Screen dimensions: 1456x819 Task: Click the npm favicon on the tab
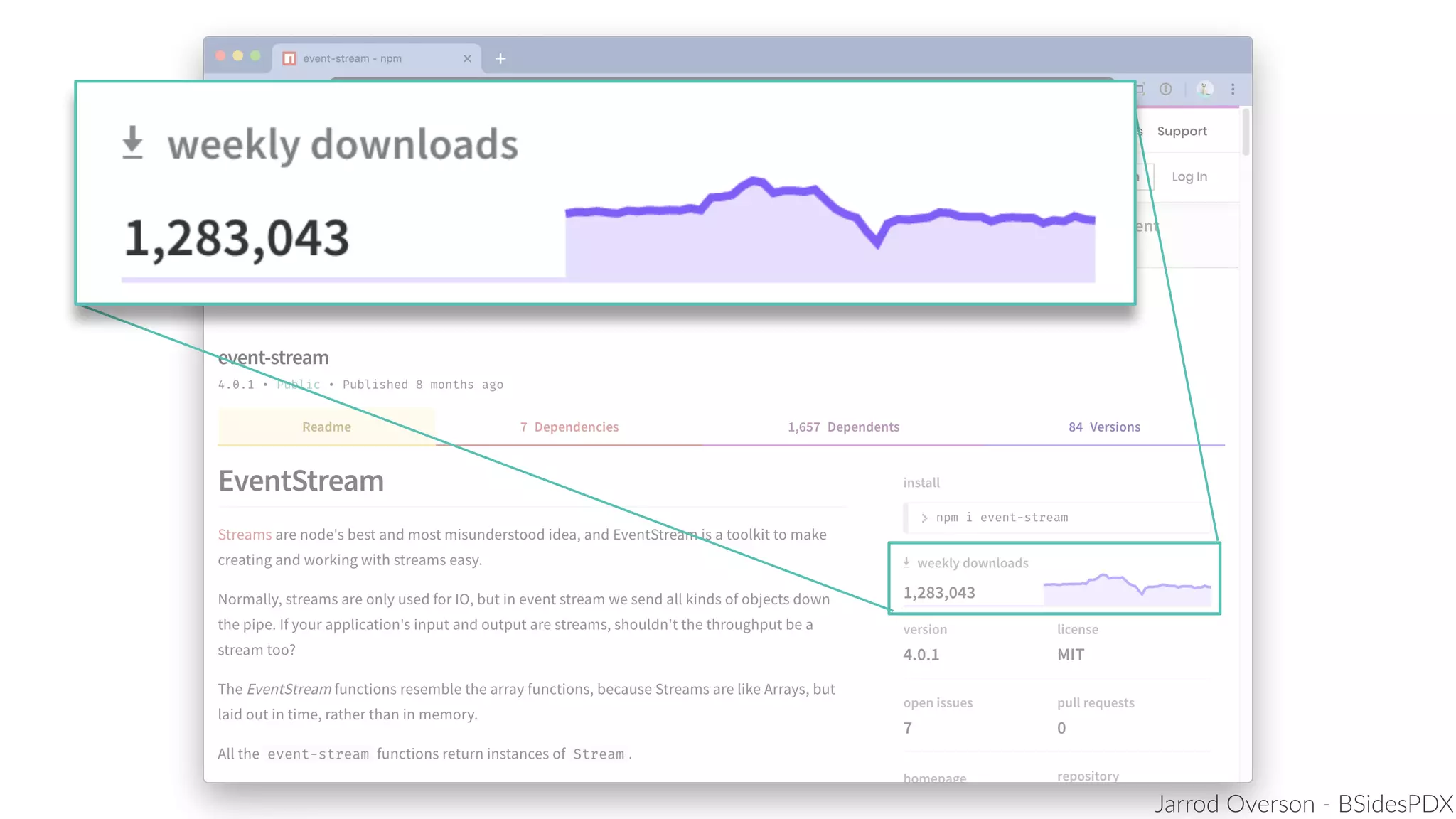pyautogui.click(x=289, y=58)
